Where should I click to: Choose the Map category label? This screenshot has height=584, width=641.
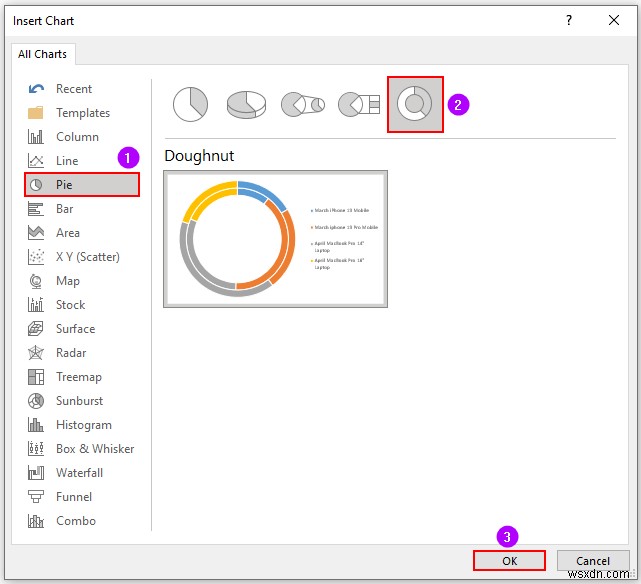pyautogui.click(x=68, y=281)
